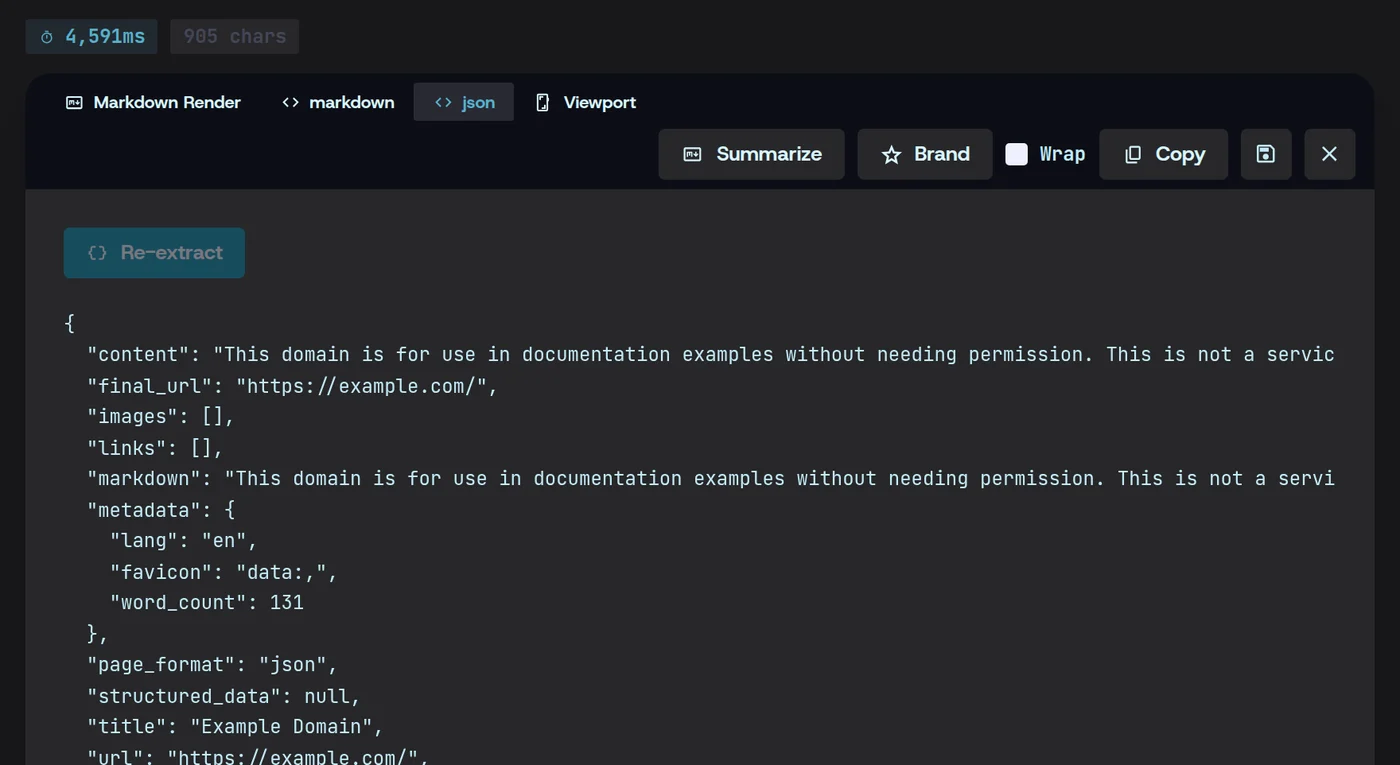Click the "markdown" key line in JSON output
This screenshot has width=1400, height=765.
click(x=710, y=479)
